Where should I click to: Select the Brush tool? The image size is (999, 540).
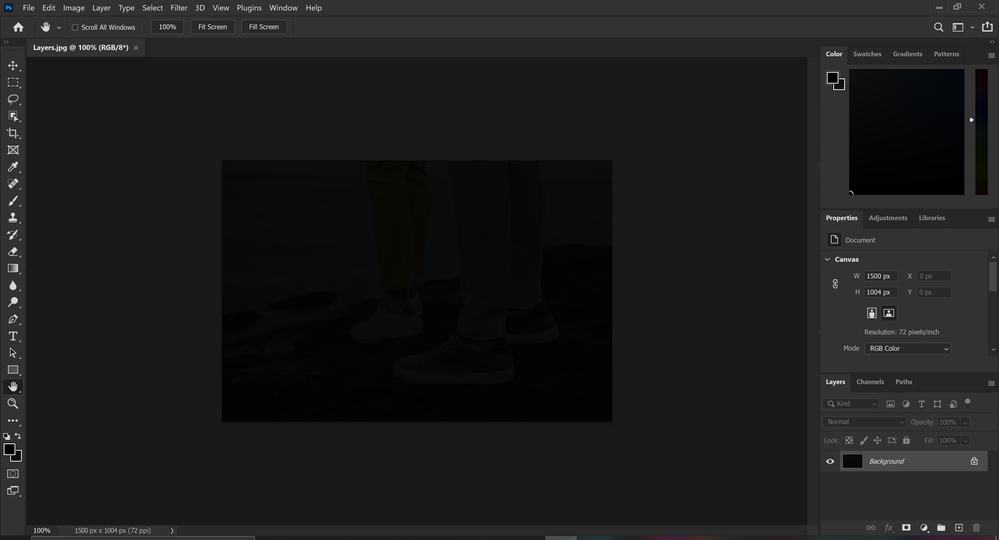[13, 201]
